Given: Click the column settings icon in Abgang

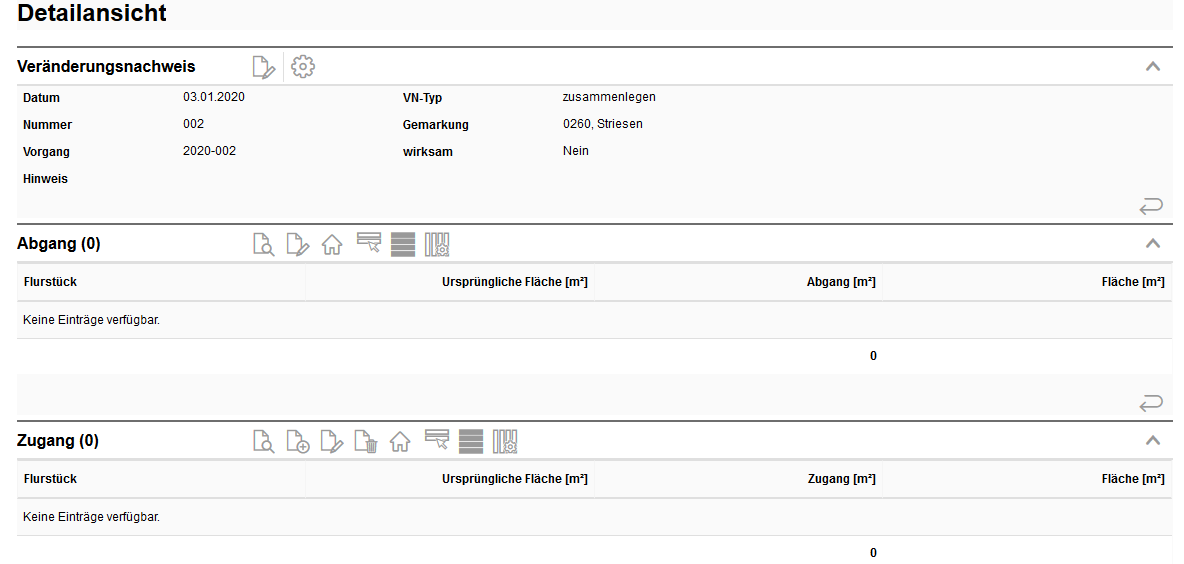Looking at the screenshot, I should point(437,244).
